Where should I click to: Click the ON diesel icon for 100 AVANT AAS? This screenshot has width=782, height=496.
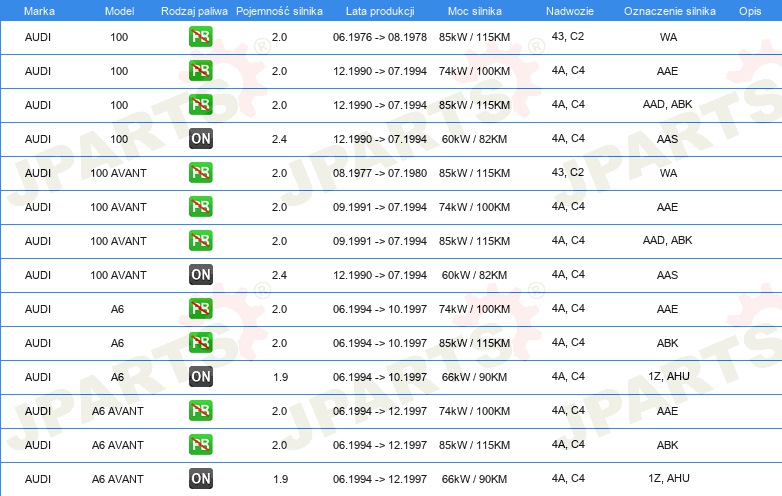(200, 275)
